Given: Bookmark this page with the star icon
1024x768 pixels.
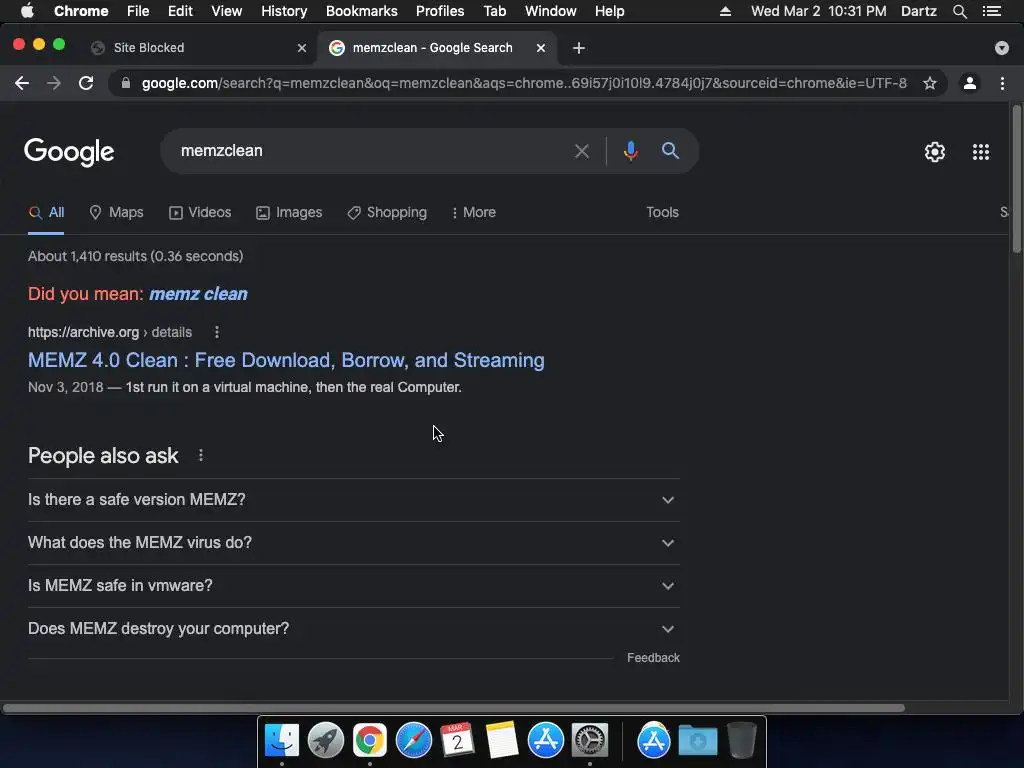Looking at the screenshot, I should (930, 83).
